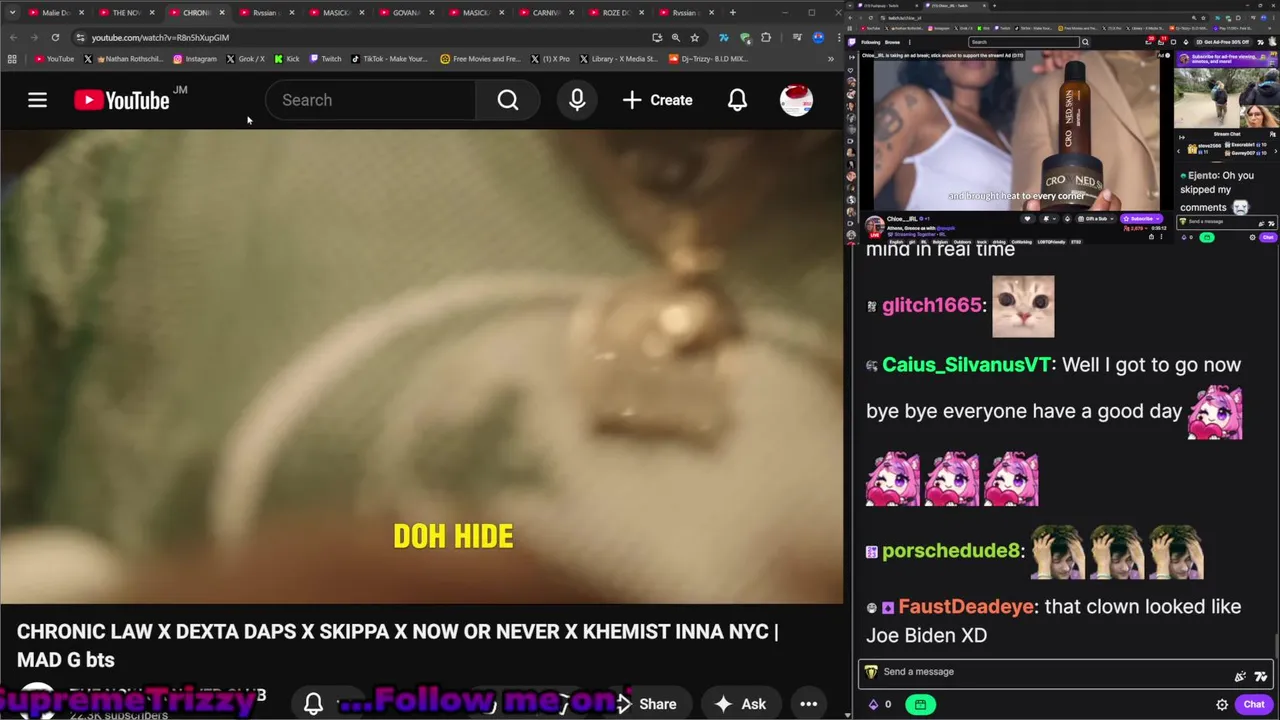Open the Gift a Sub dropdown
The image size is (1280, 720).
pyautogui.click(x=1096, y=219)
